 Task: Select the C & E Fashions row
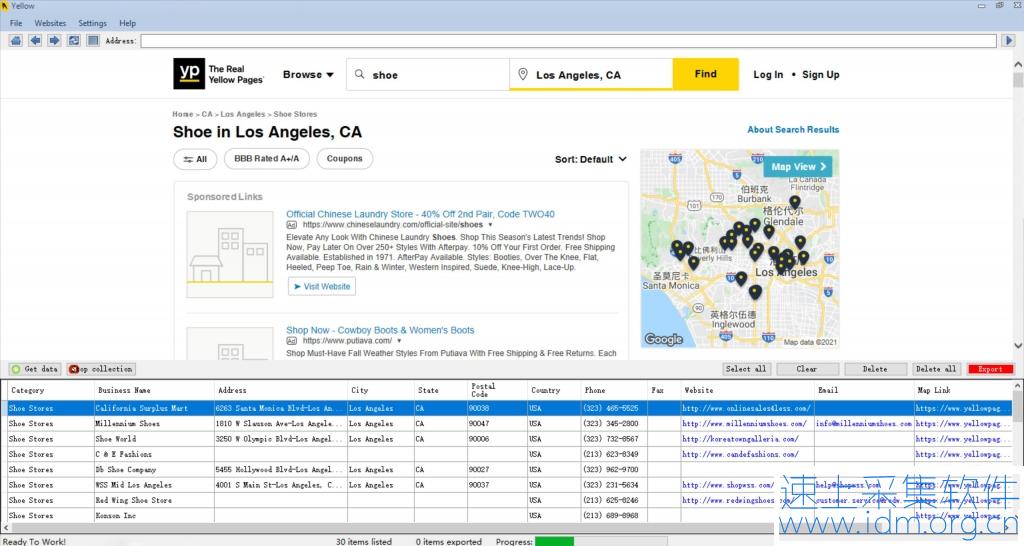pyautogui.click(x=509, y=454)
